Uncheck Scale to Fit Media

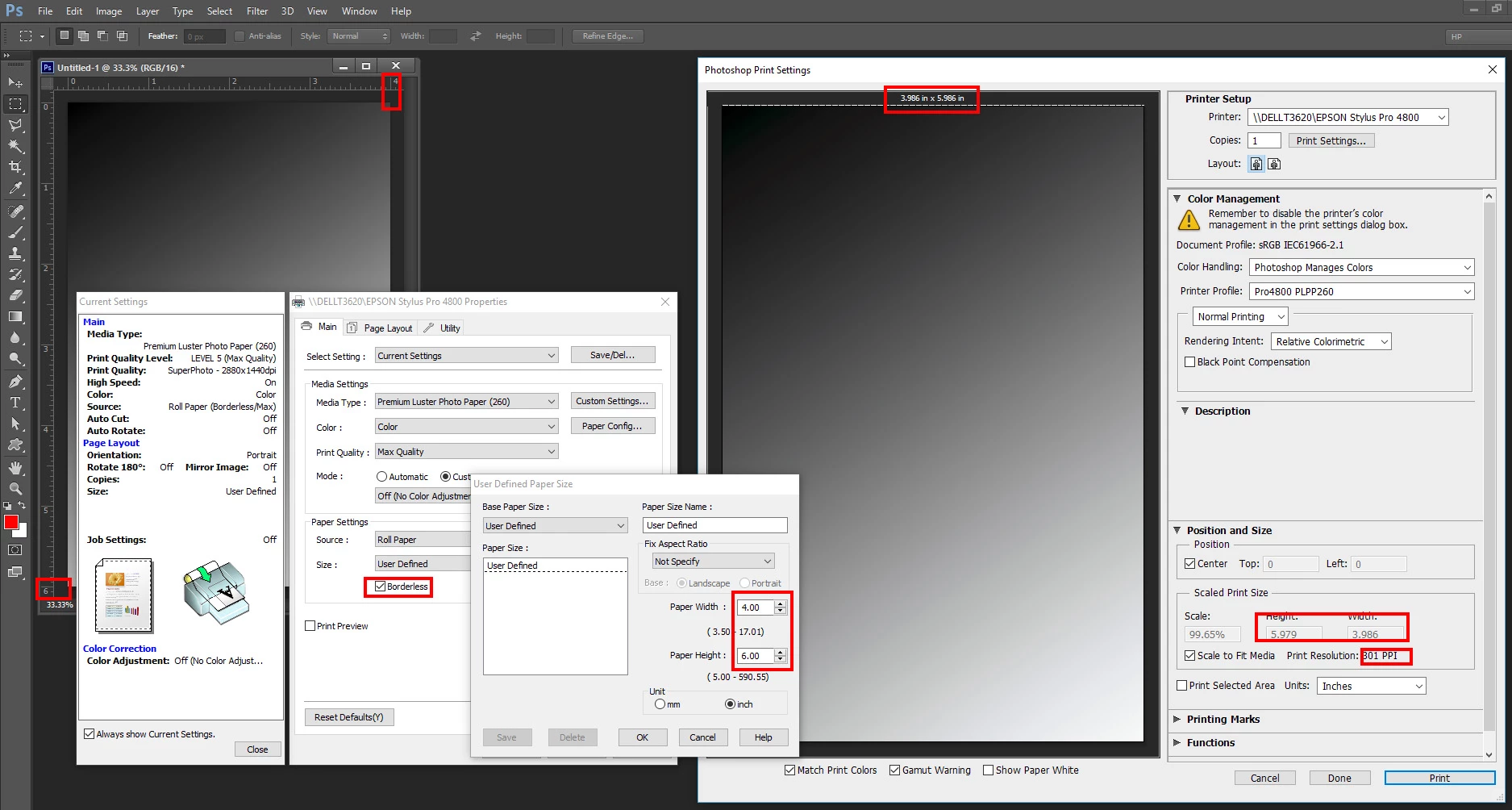(x=1189, y=656)
